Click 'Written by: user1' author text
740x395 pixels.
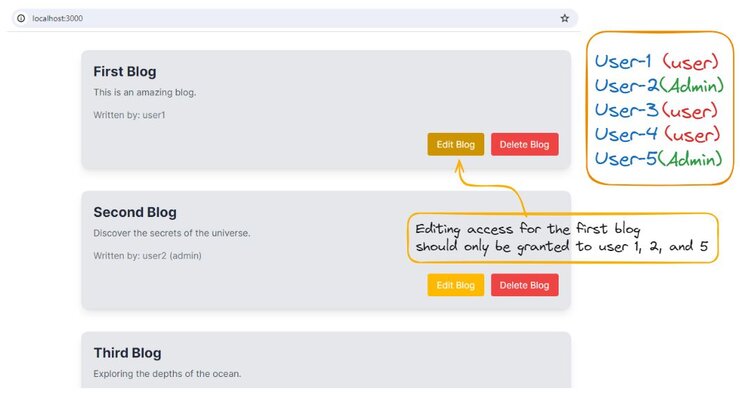coord(129,115)
